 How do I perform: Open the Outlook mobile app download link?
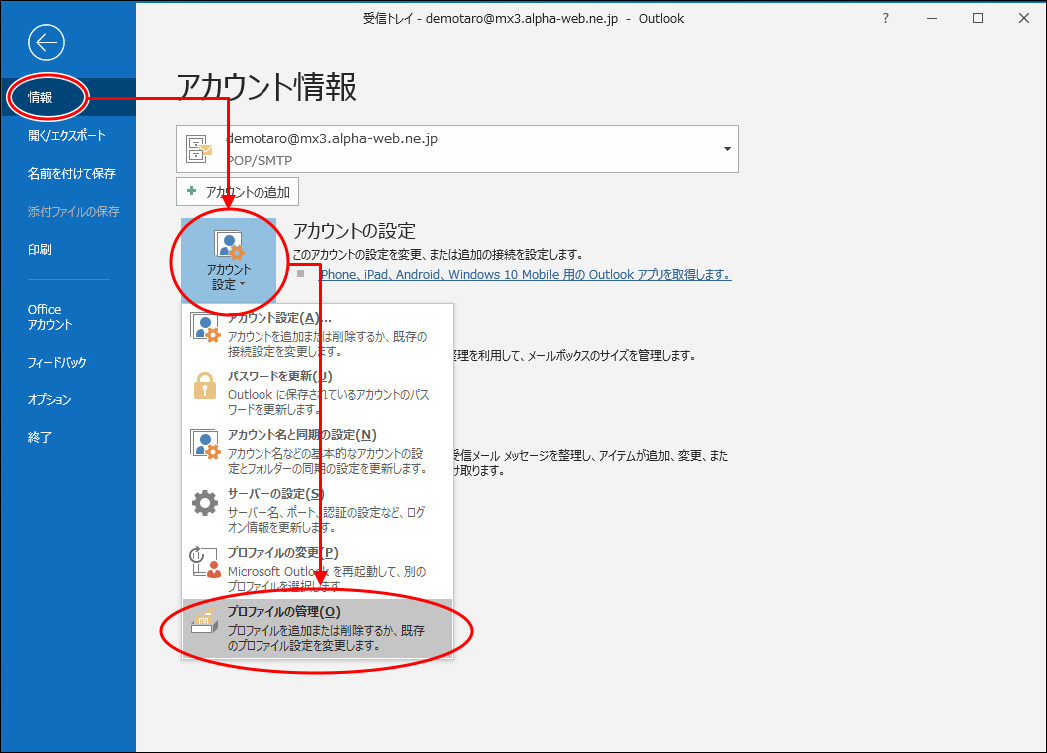(x=526, y=274)
